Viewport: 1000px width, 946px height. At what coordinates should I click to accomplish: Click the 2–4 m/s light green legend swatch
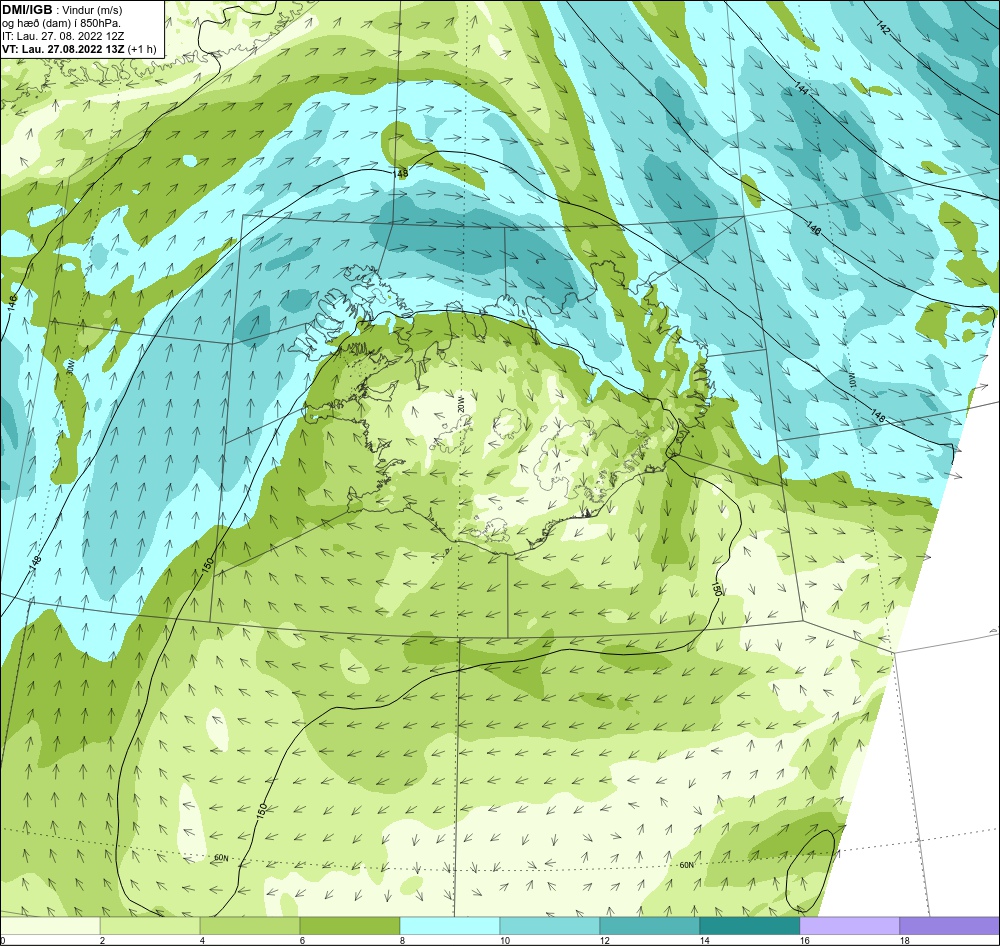coord(150,925)
